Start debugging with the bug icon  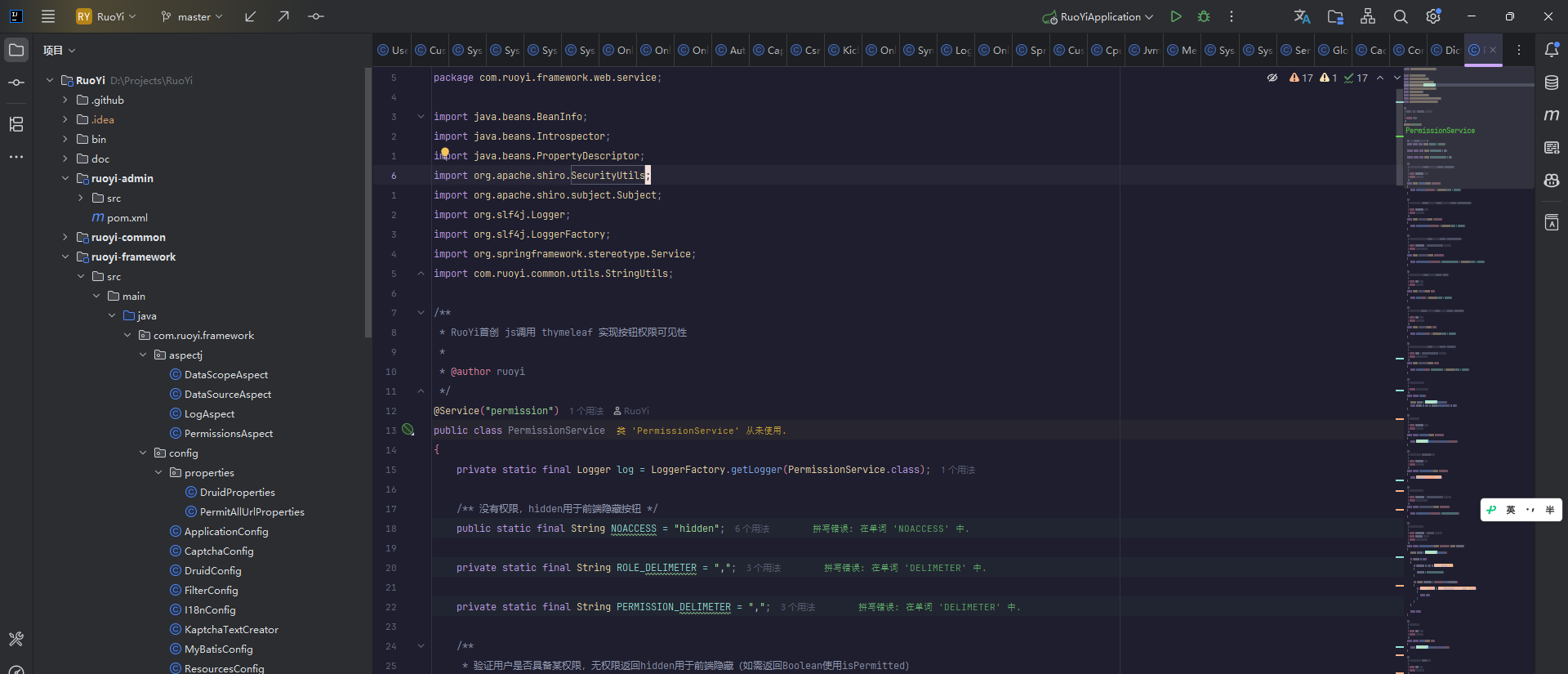pos(1204,16)
